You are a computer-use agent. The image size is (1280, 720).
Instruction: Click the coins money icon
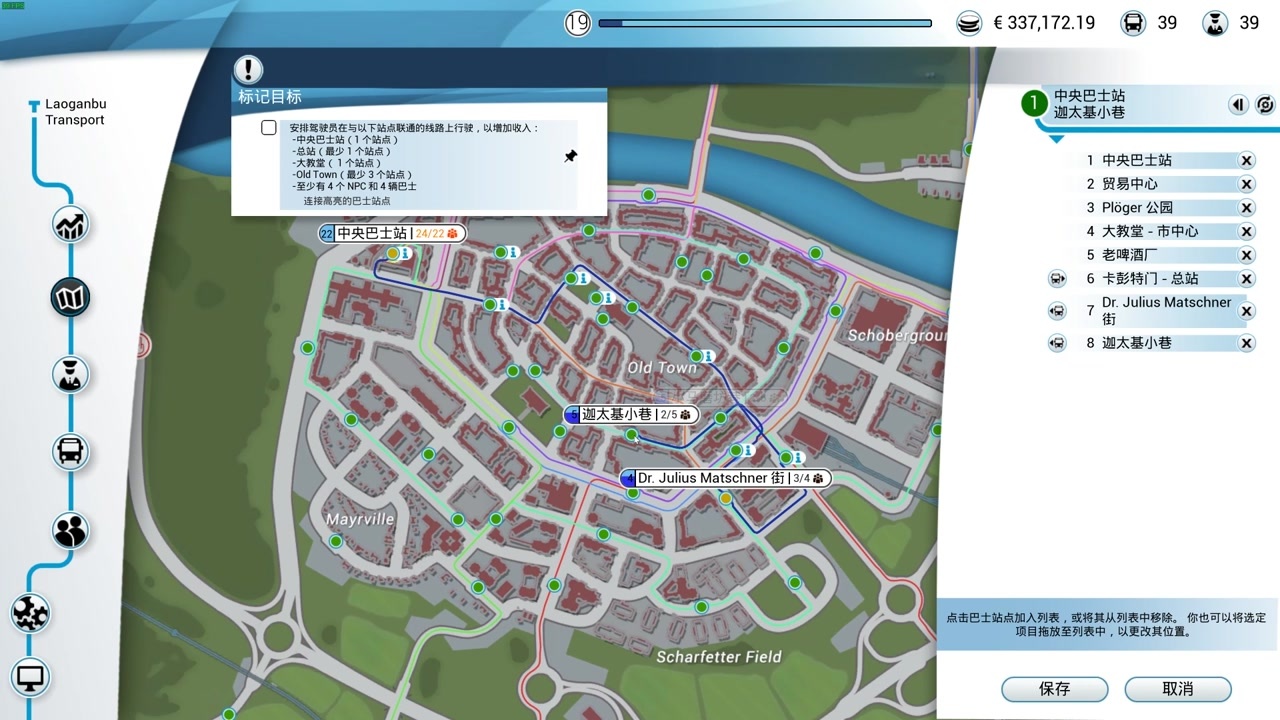(969, 23)
